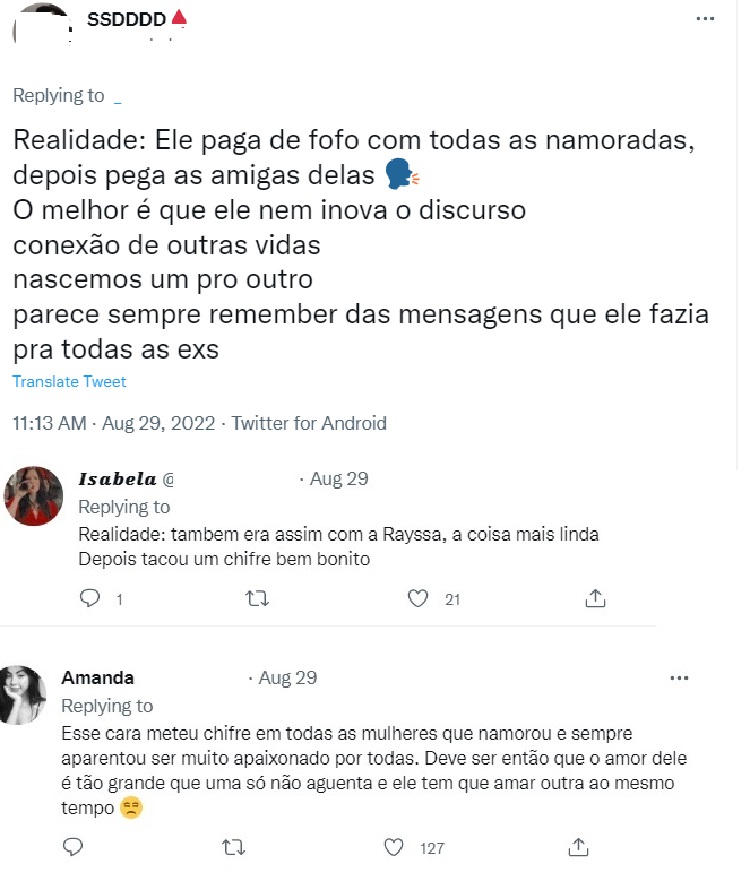The image size is (750, 881).
Task: Go to Isabela's profile via her name
Action: (x=116, y=479)
